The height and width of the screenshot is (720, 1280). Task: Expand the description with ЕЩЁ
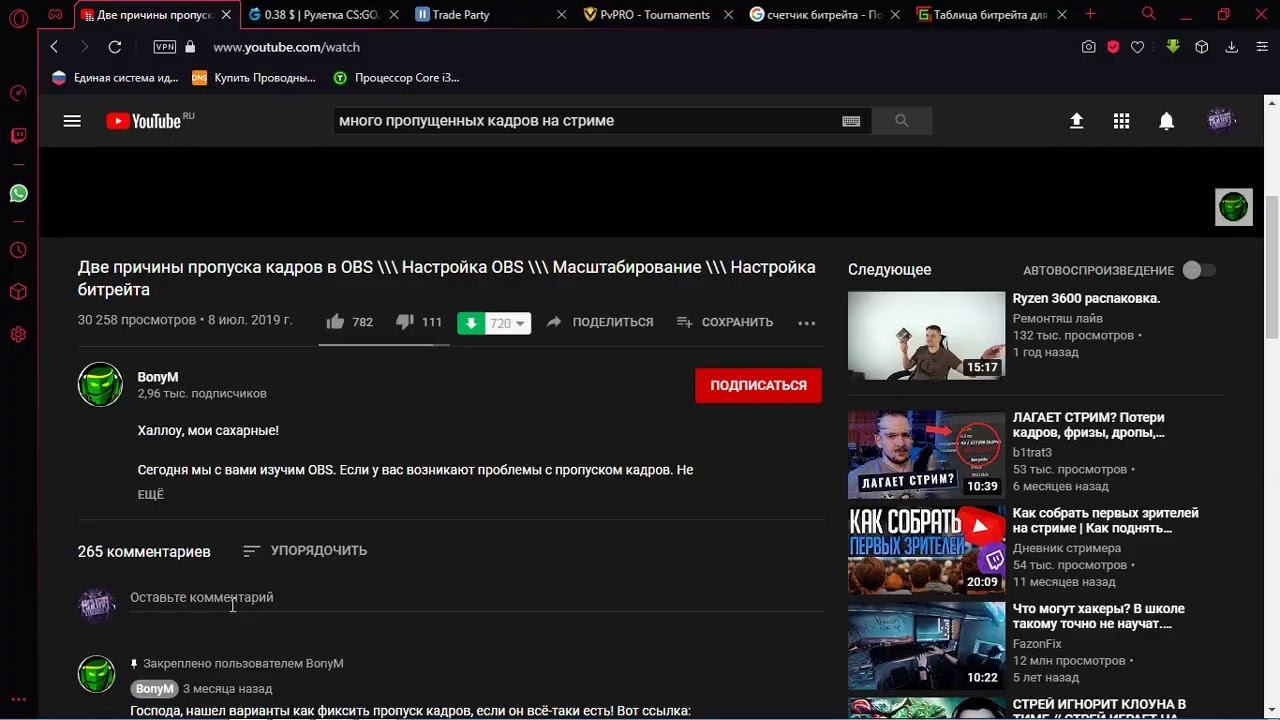151,494
